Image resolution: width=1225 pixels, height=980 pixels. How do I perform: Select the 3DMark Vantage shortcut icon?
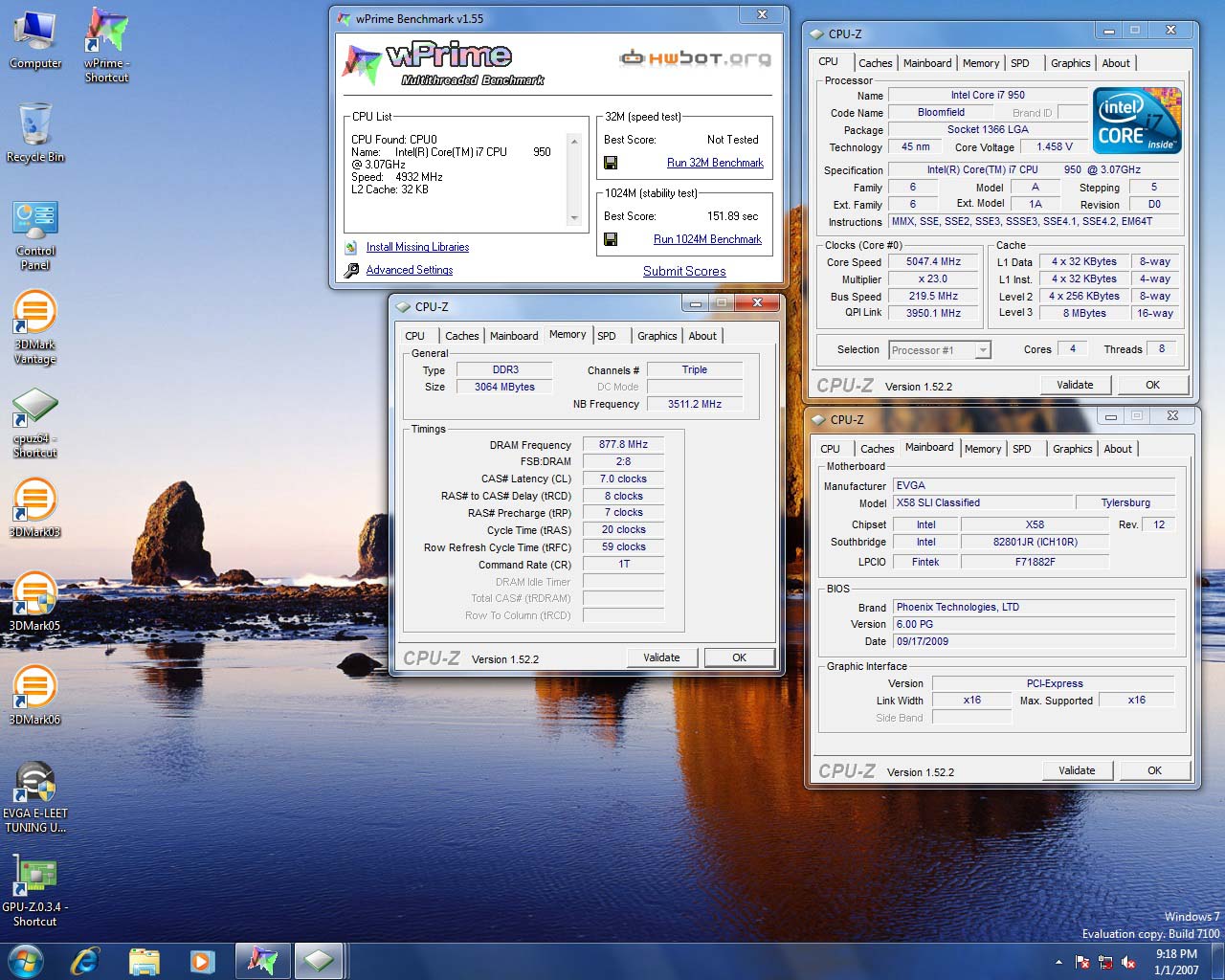35,328
